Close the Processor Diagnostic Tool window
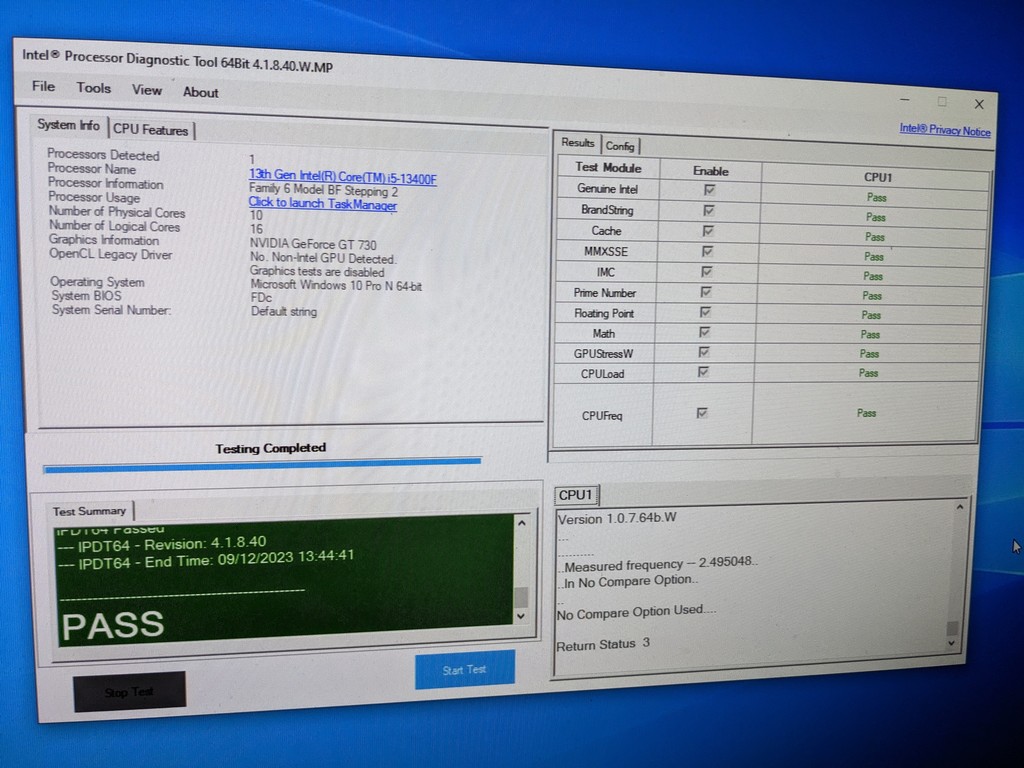This screenshot has width=1024, height=768. [x=979, y=104]
